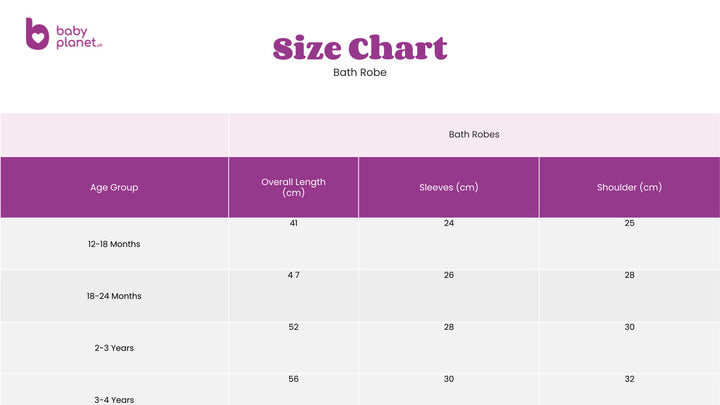Viewport: 720px width, 405px height.
Task: Select the 'Sleeves (cm)' column header
Action: pos(449,187)
